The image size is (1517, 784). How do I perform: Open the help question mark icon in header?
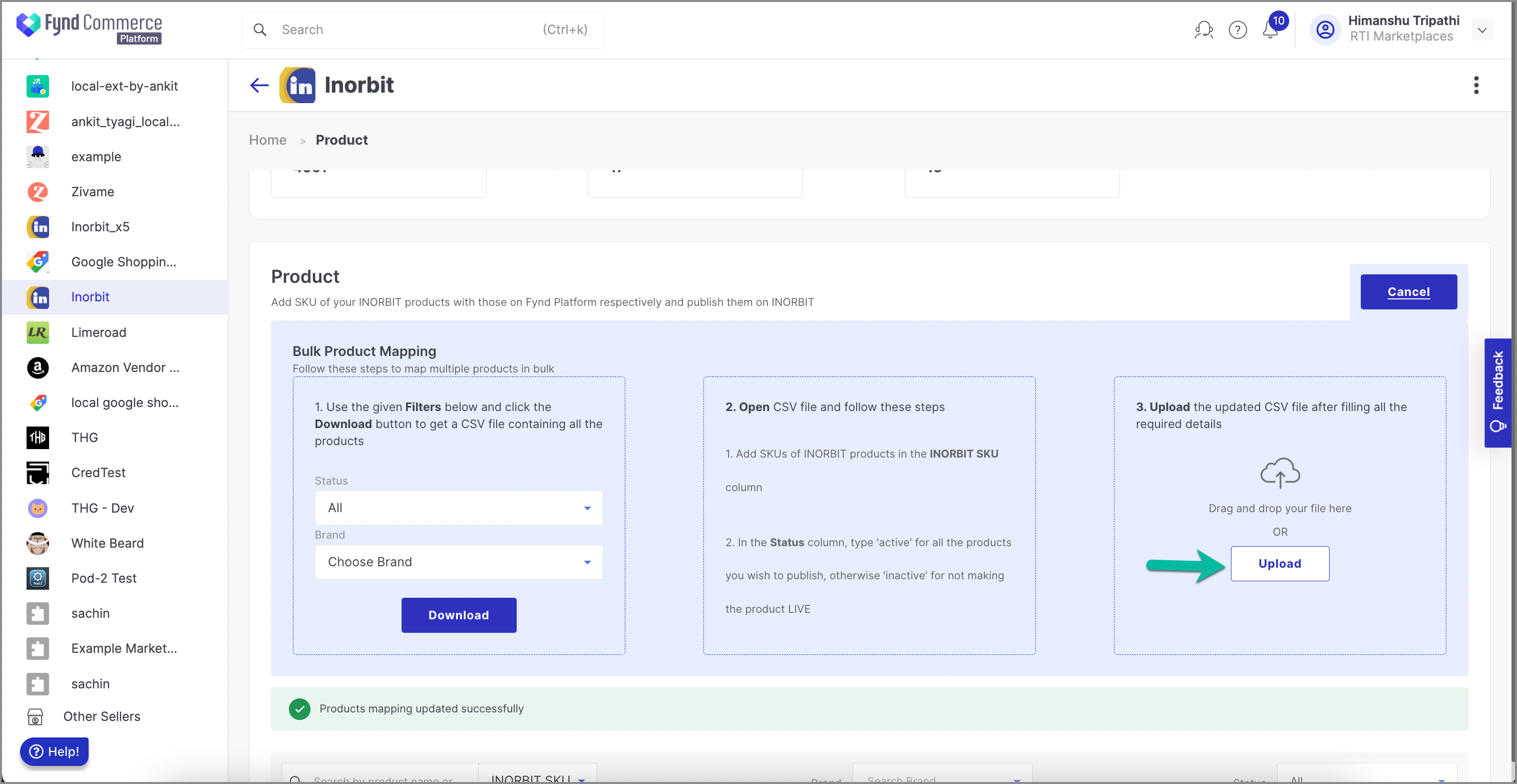(1237, 30)
